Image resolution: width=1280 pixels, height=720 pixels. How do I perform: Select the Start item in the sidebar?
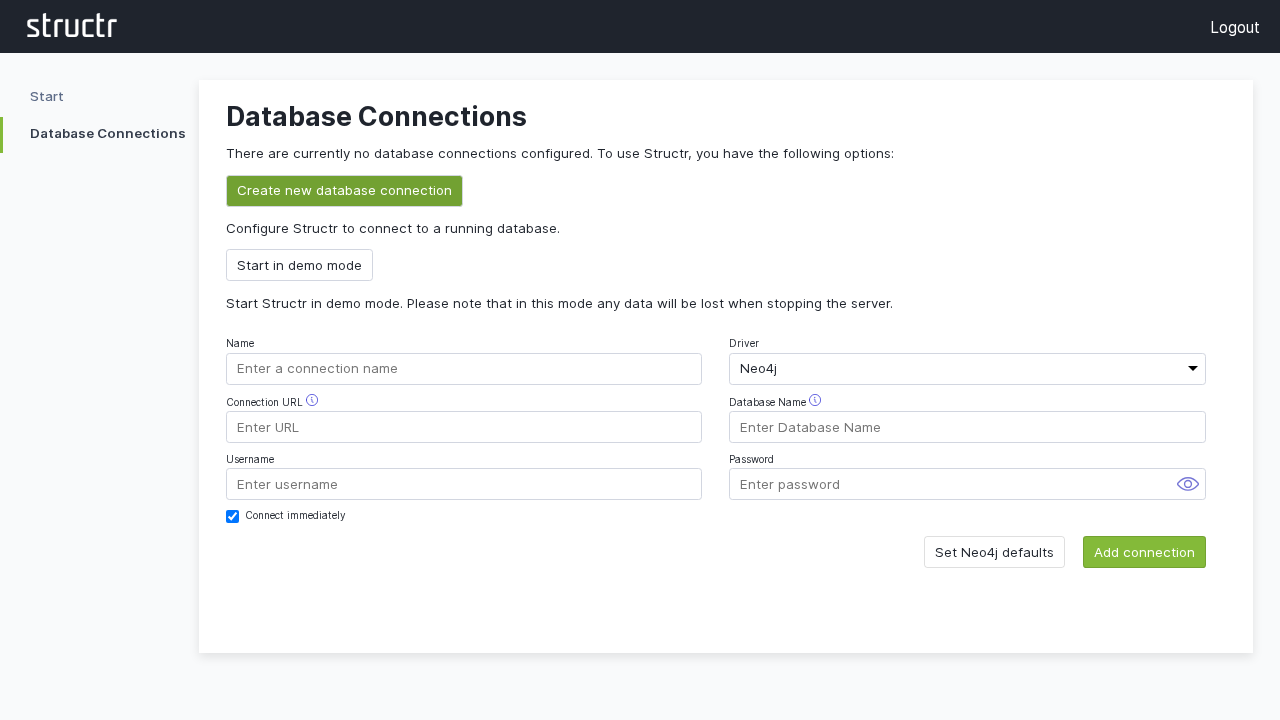tap(46, 96)
